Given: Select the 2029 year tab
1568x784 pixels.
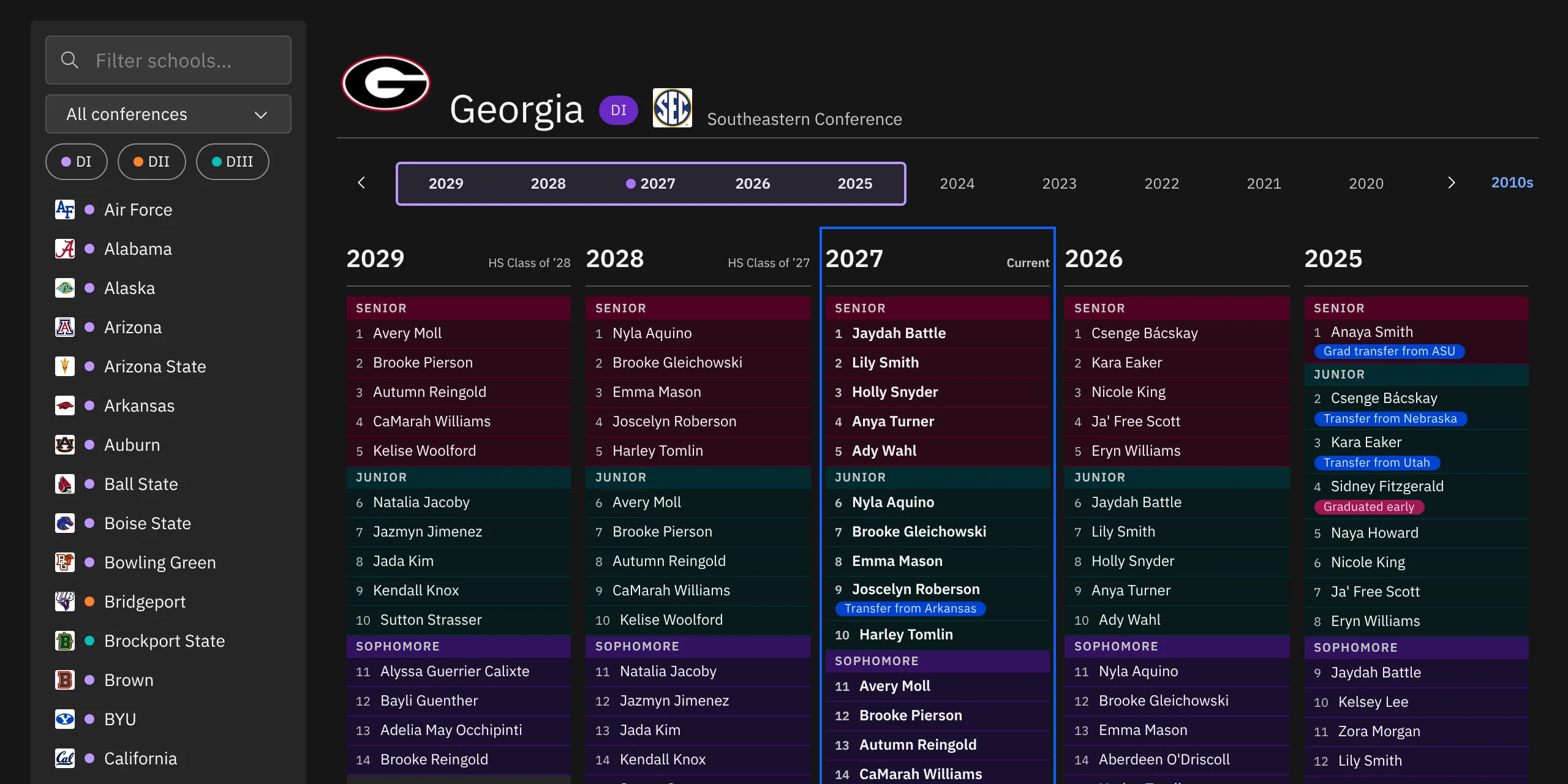Looking at the screenshot, I should [x=446, y=183].
